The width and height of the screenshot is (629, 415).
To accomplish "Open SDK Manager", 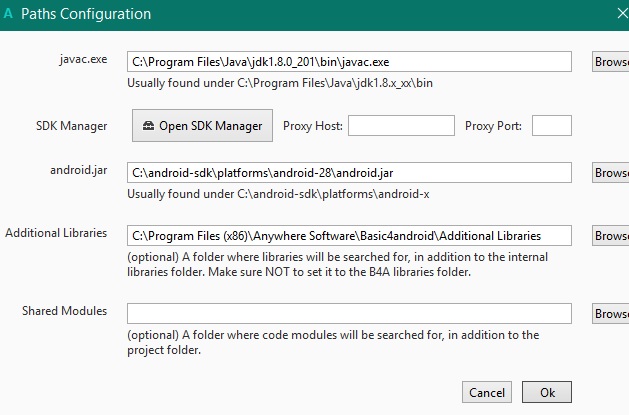I will [x=203, y=125].
